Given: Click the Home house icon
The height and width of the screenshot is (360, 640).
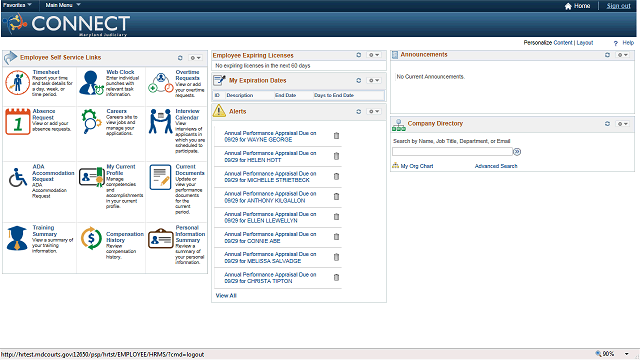Looking at the screenshot, I should (568, 6).
